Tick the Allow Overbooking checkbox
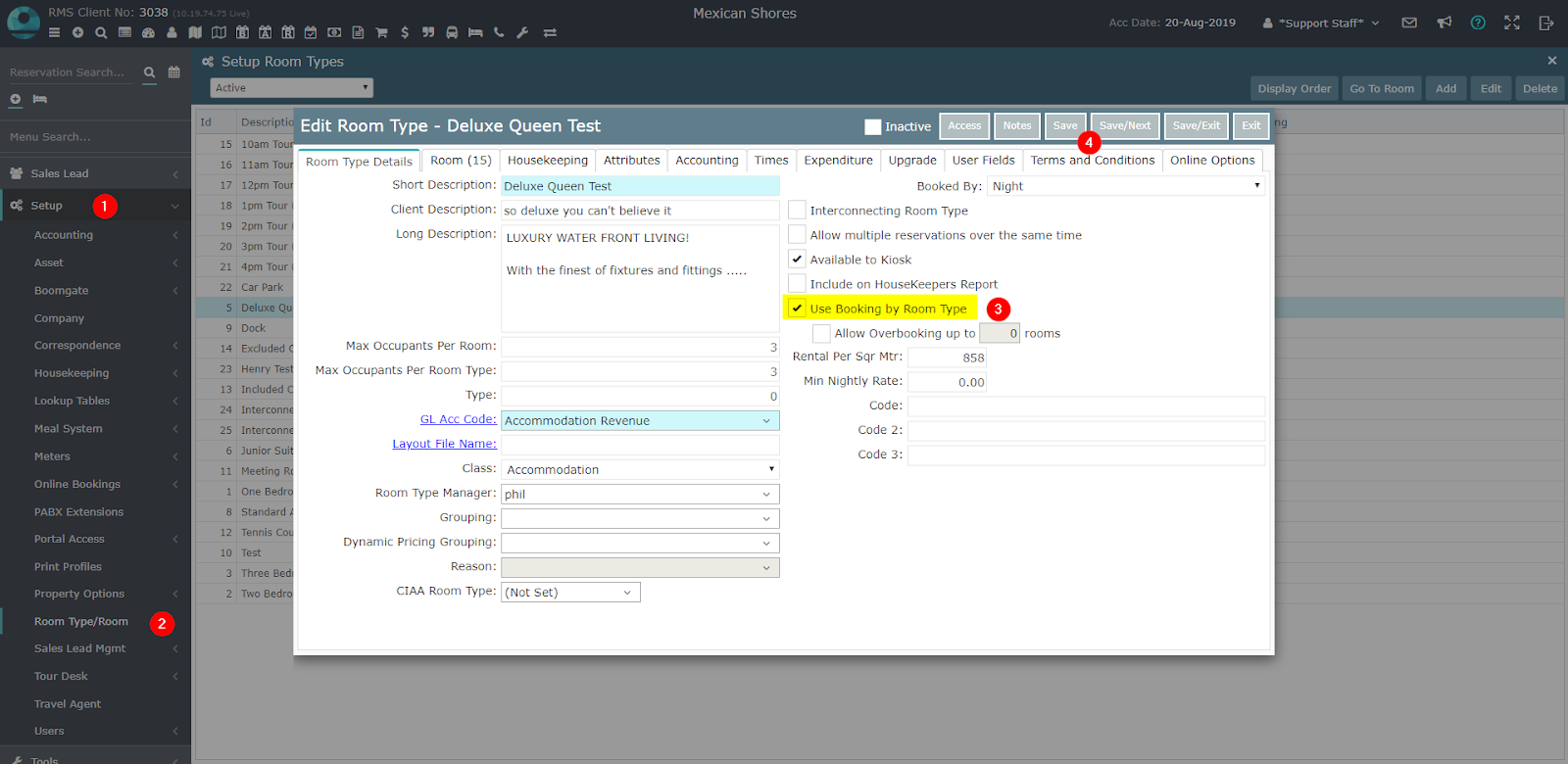 821,333
